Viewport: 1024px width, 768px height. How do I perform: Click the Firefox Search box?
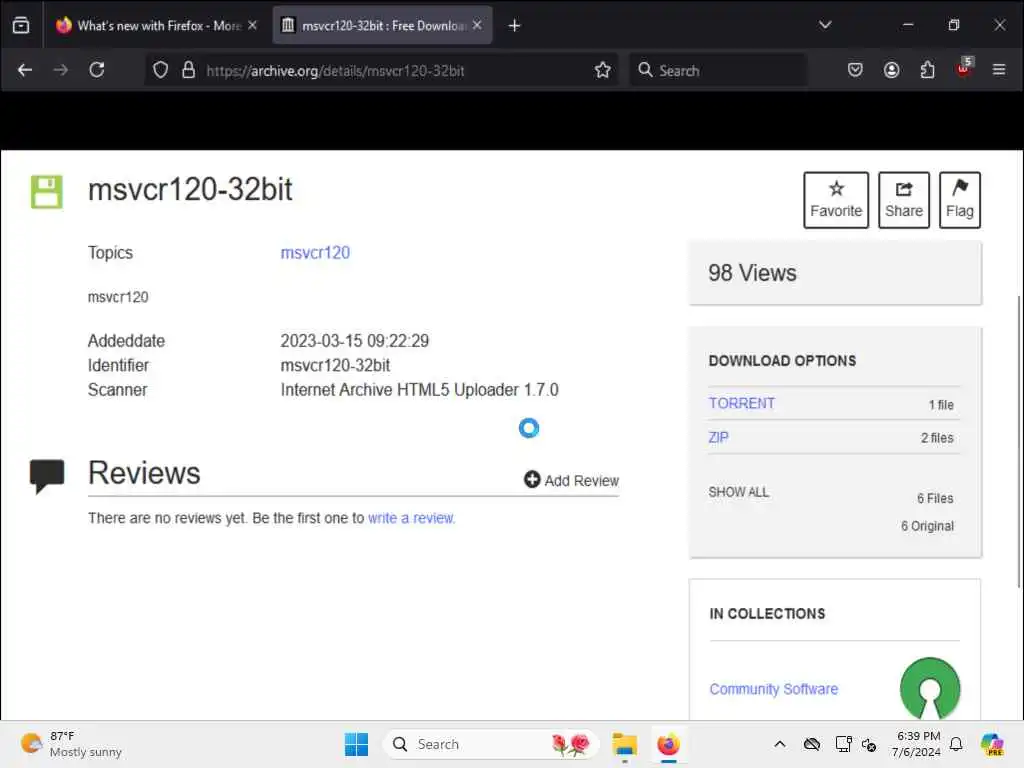718,70
